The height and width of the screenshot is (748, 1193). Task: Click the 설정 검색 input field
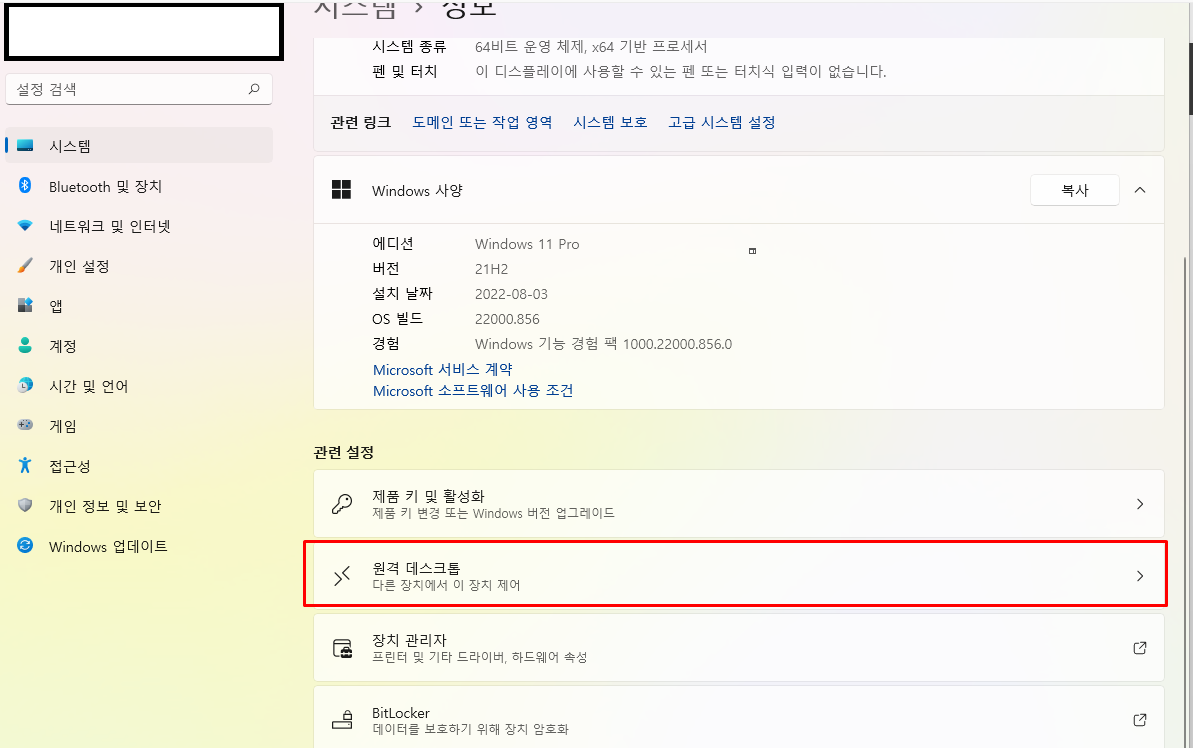point(139,89)
